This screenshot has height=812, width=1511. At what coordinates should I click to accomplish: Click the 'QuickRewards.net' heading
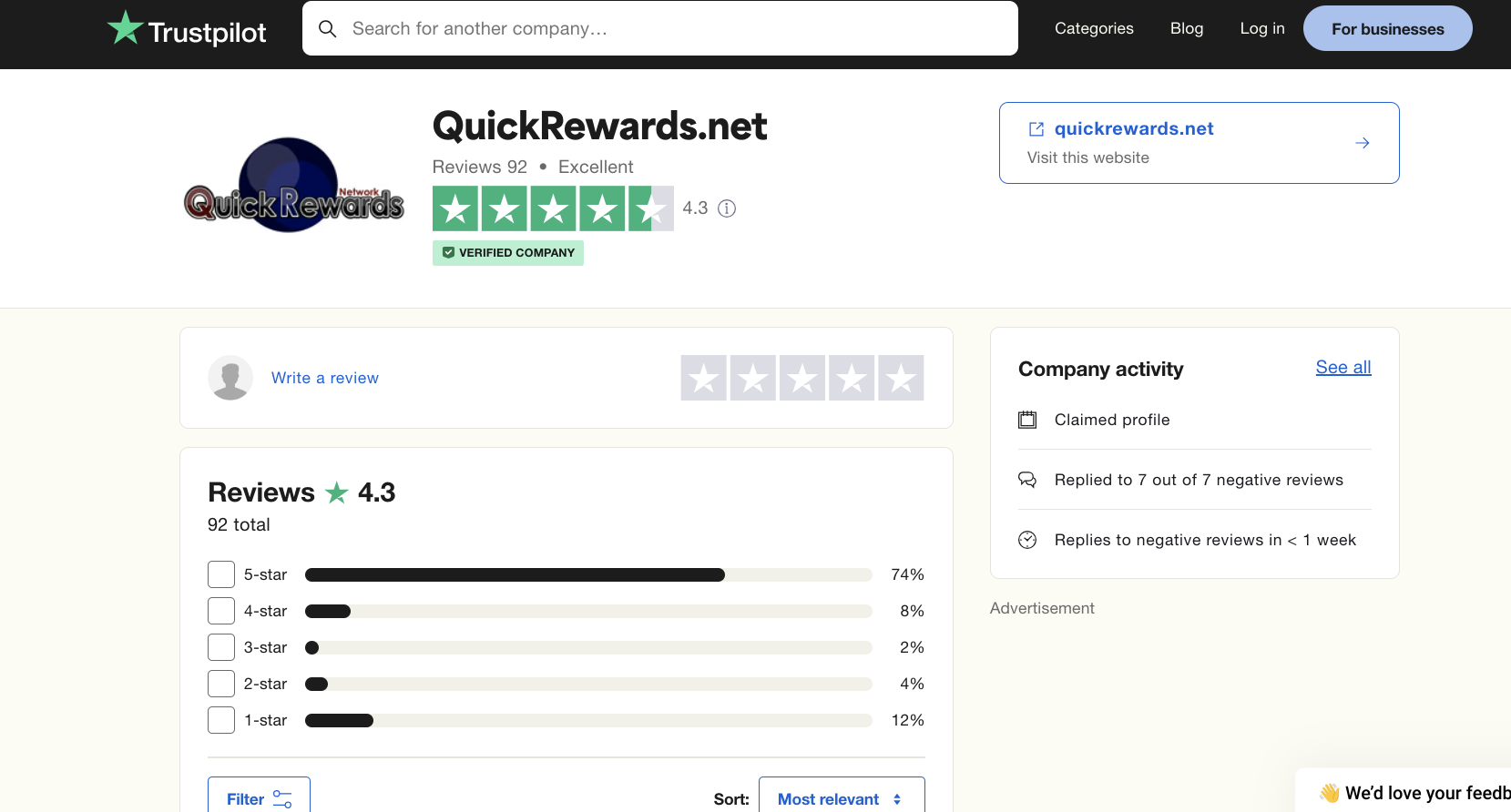[599, 127]
